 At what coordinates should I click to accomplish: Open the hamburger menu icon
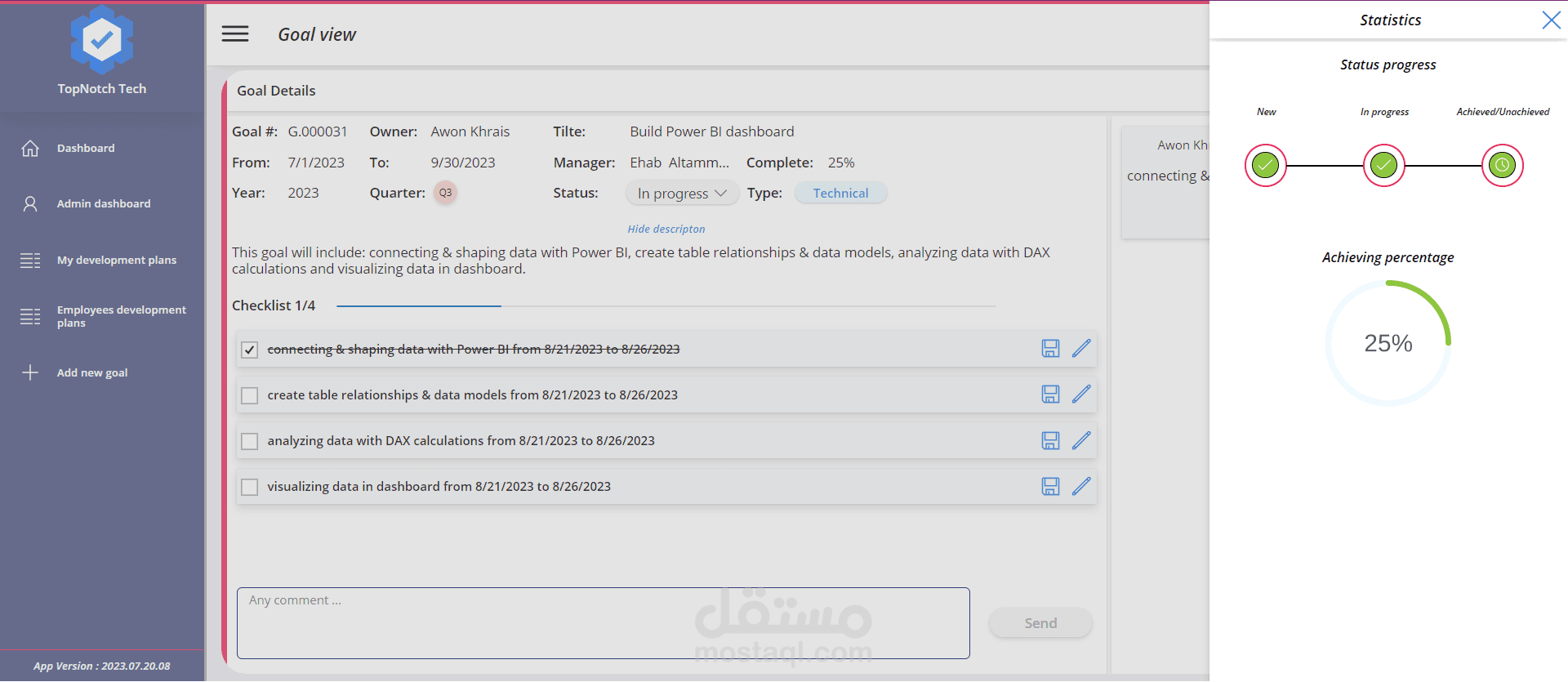235,33
